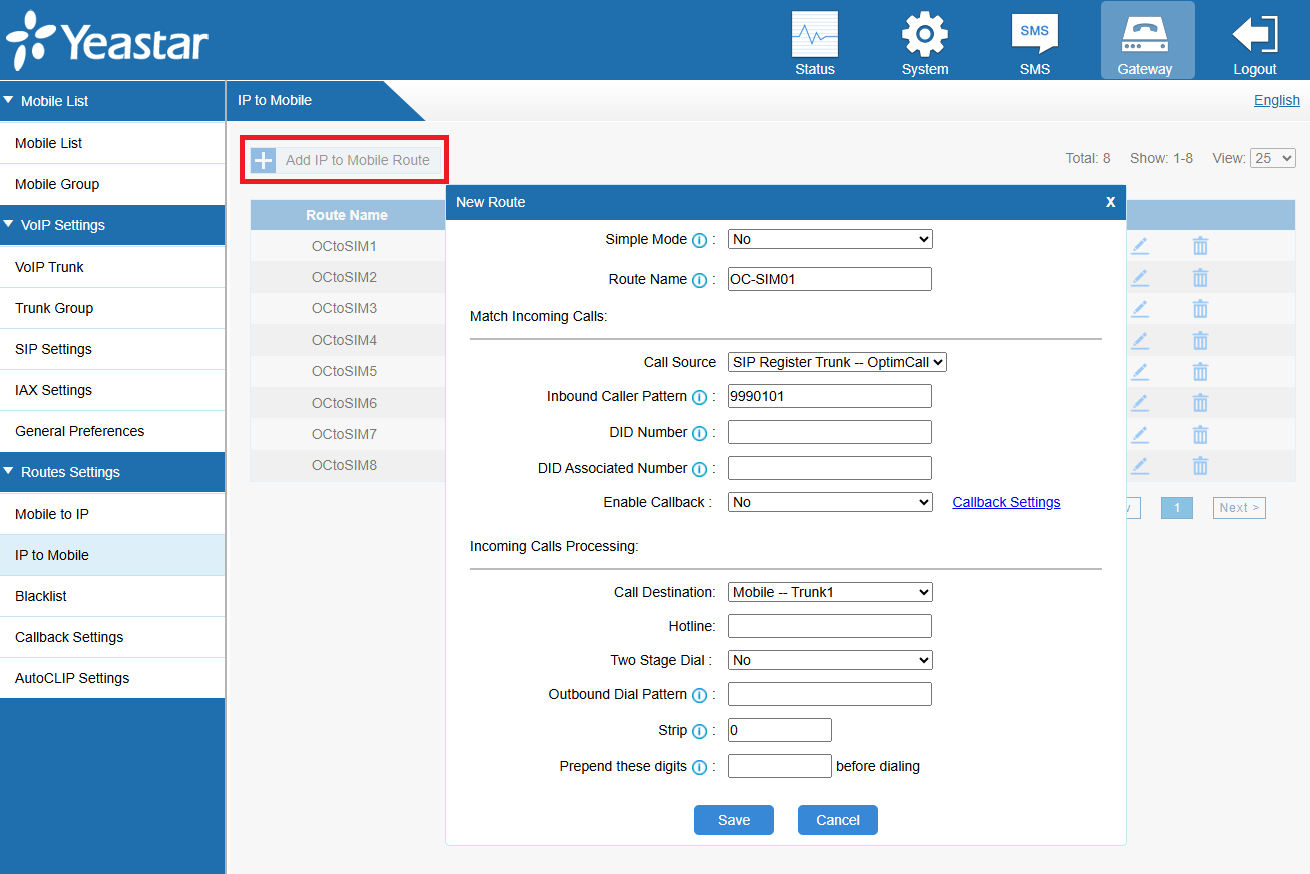Focus the Route Name input field
Image resolution: width=1310 pixels, height=874 pixels.
(830, 279)
